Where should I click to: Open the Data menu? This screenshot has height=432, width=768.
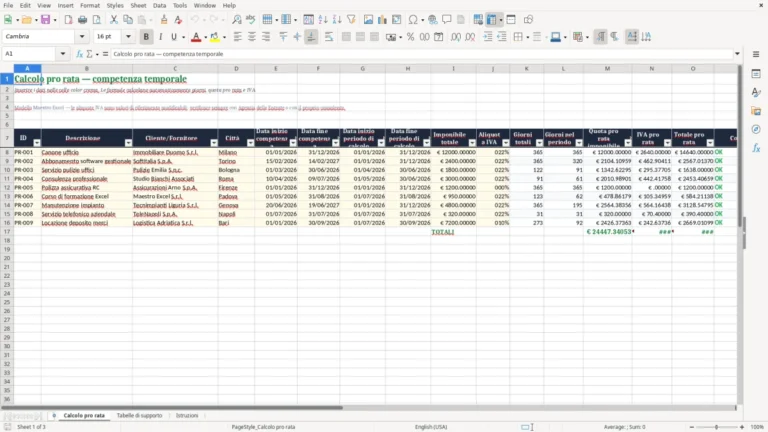coord(159,5)
